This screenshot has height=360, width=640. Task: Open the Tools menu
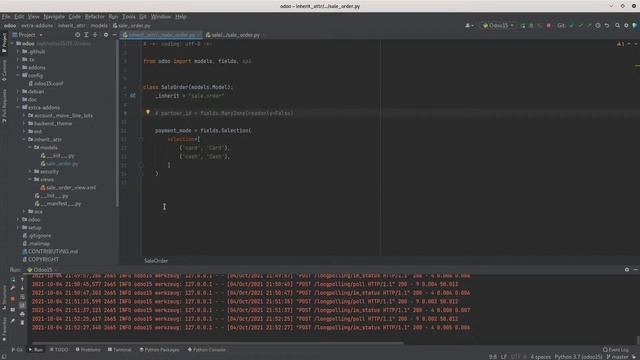click(129, 17)
